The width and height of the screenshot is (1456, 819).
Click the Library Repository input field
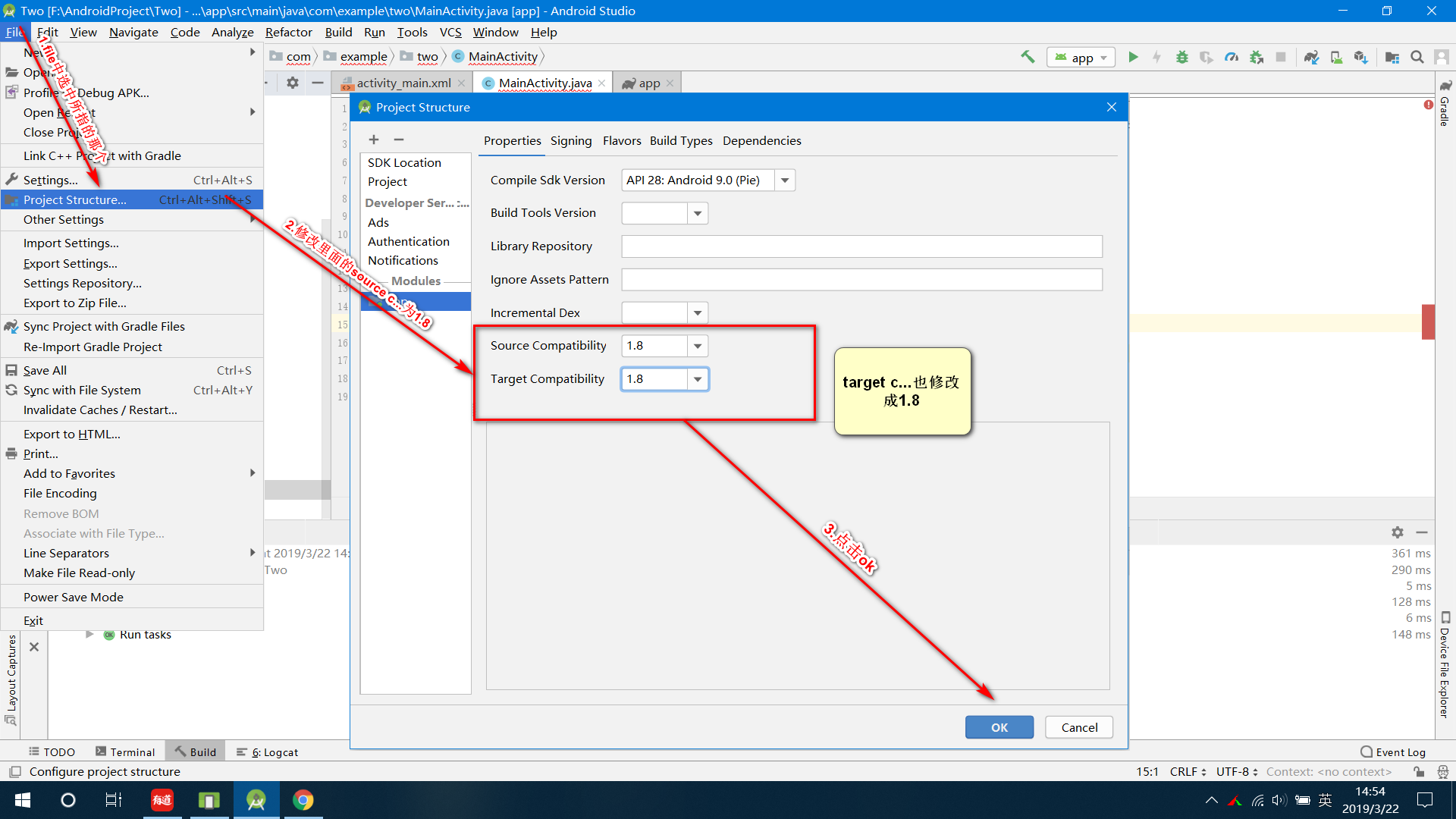[x=861, y=246]
